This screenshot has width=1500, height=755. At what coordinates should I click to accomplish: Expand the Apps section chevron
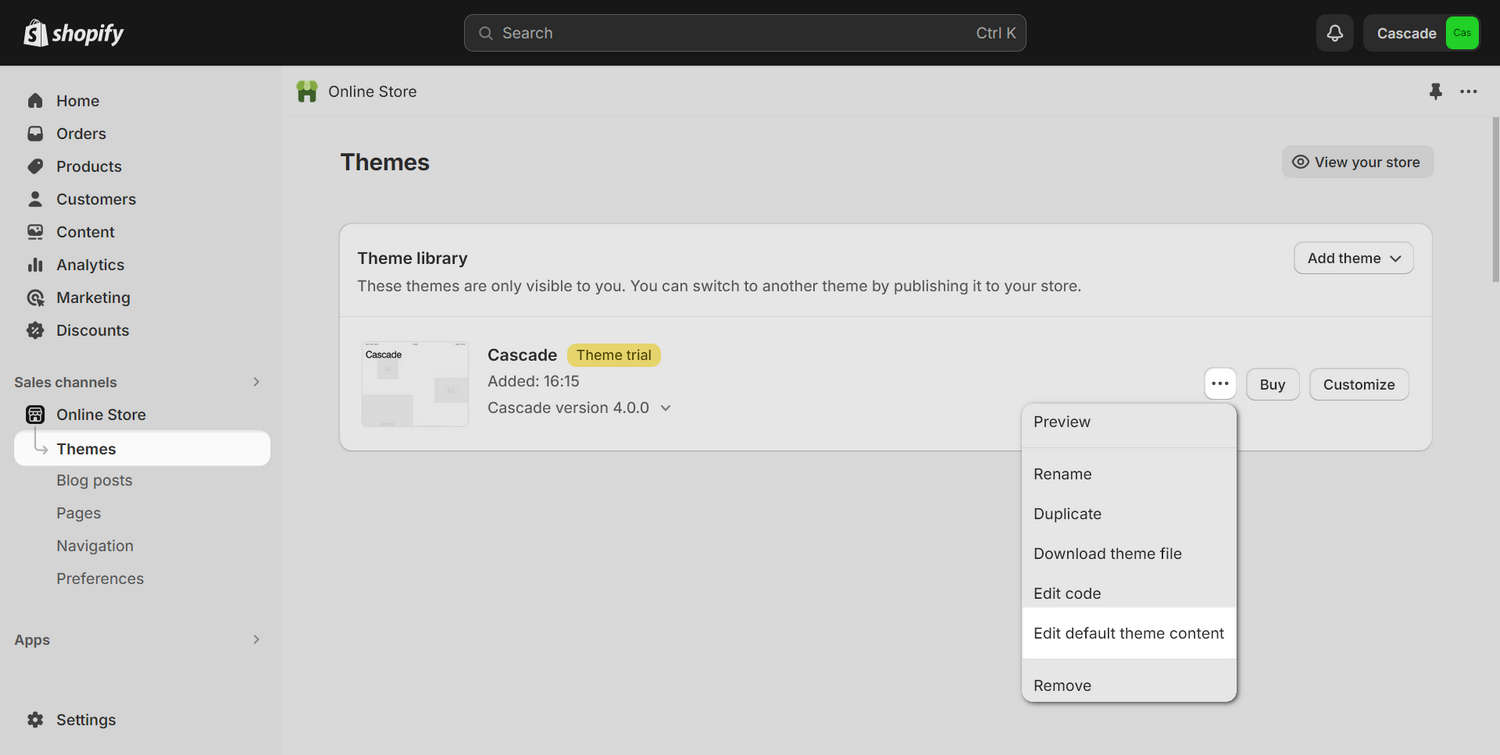click(x=256, y=639)
